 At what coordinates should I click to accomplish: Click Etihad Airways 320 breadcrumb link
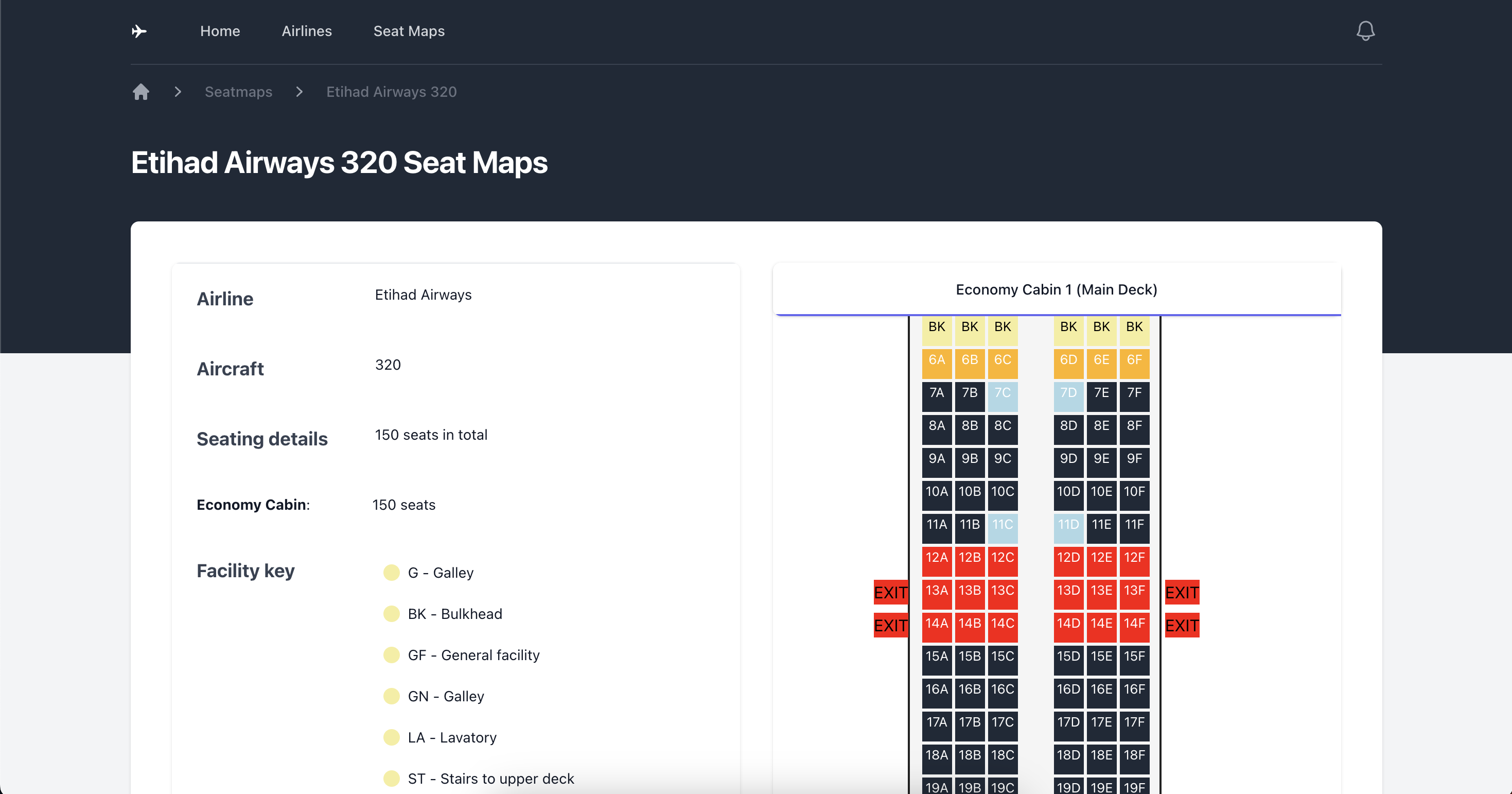pyautogui.click(x=392, y=92)
